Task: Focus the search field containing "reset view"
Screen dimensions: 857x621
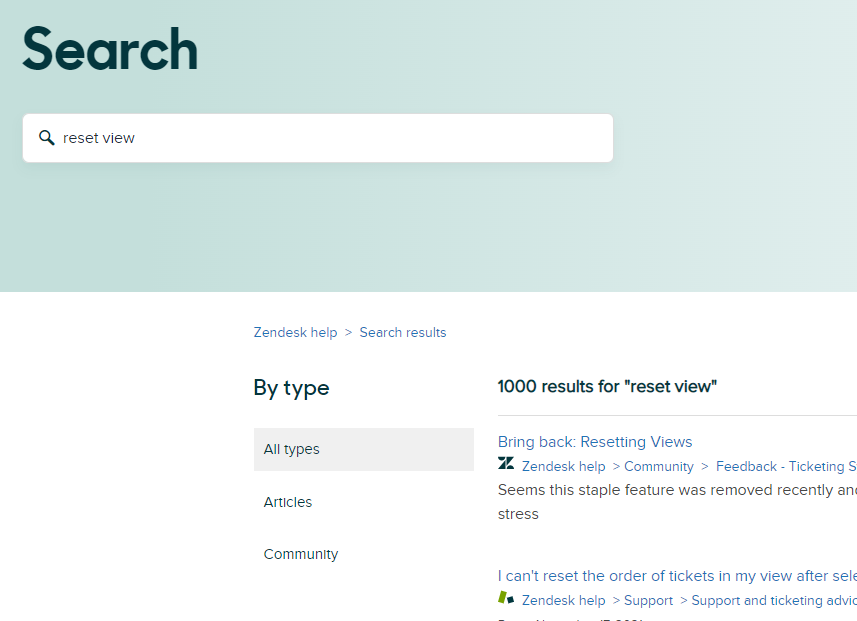Action: click(330, 138)
